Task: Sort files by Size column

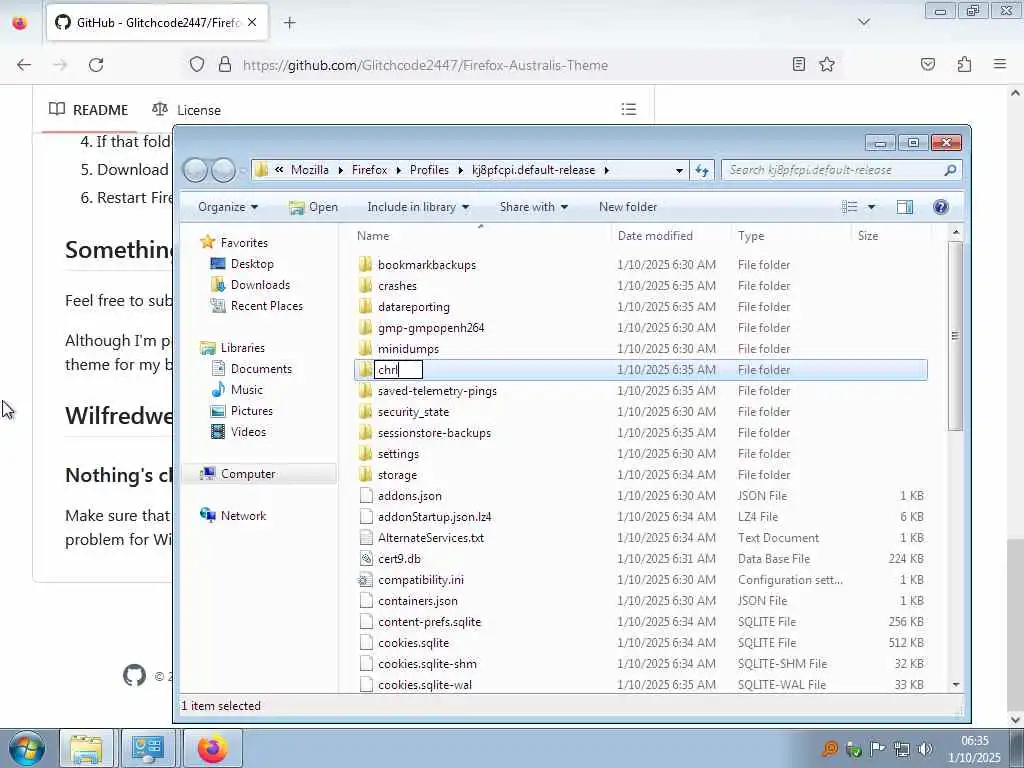Action: coord(868,236)
